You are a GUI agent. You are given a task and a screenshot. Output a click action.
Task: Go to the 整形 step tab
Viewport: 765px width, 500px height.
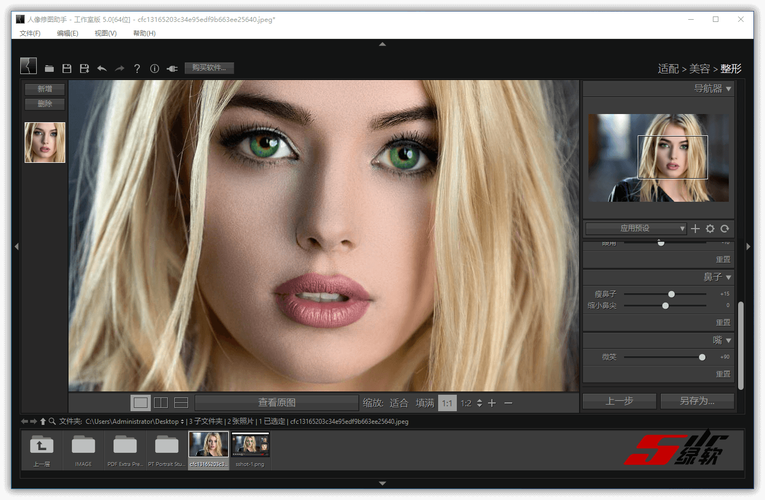click(731, 69)
